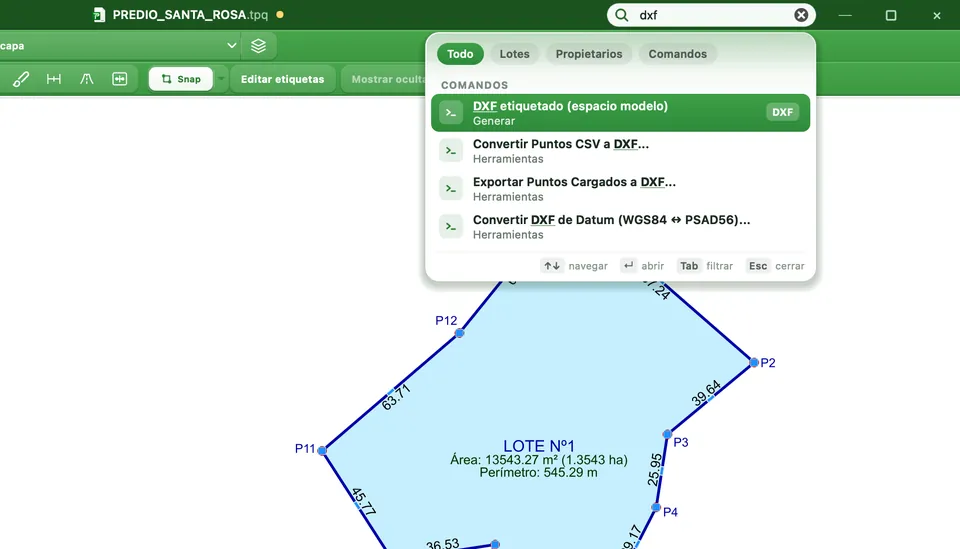The width and height of the screenshot is (960, 549).
Task: Switch to the Comandos filter tab
Action: coord(678,54)
